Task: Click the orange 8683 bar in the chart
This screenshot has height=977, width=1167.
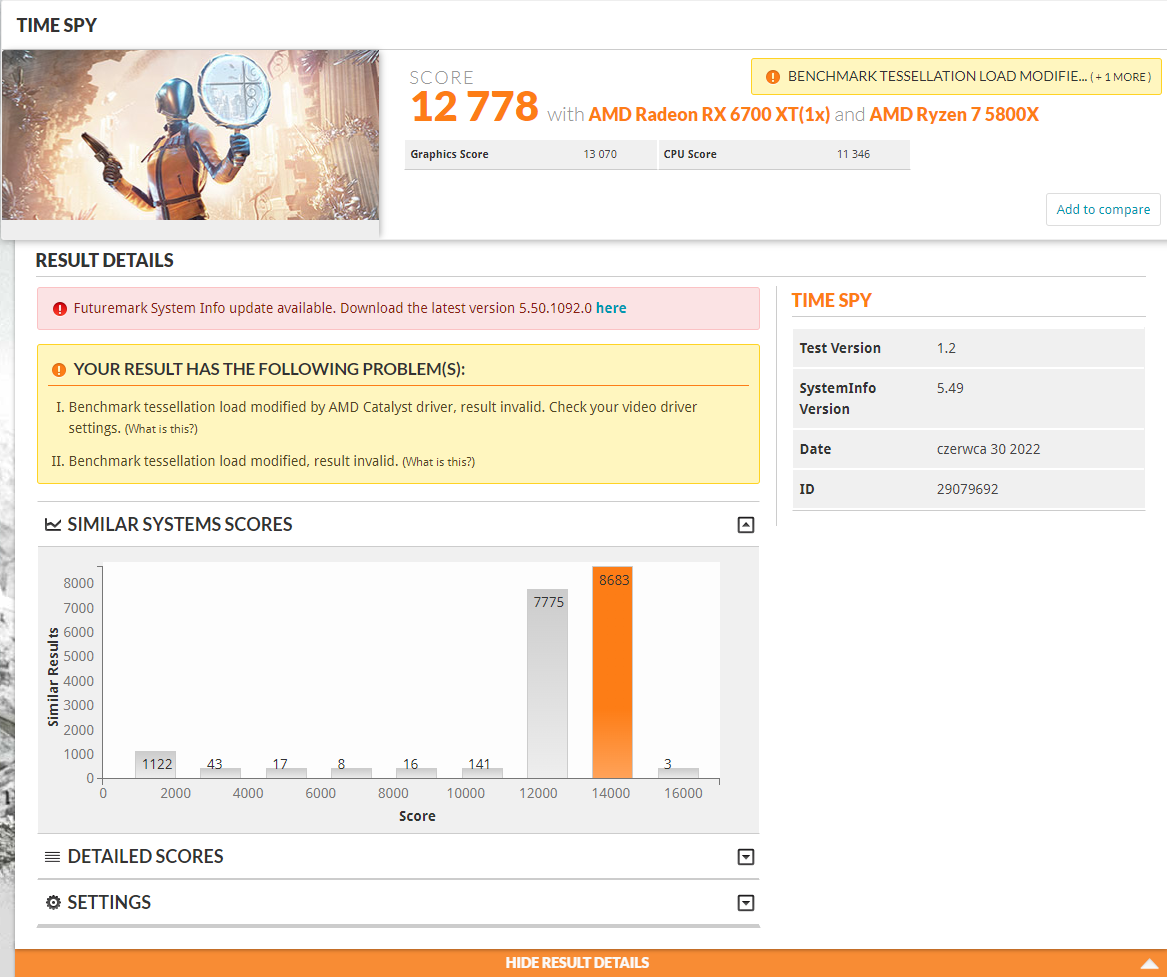Action: pos(613,673)
